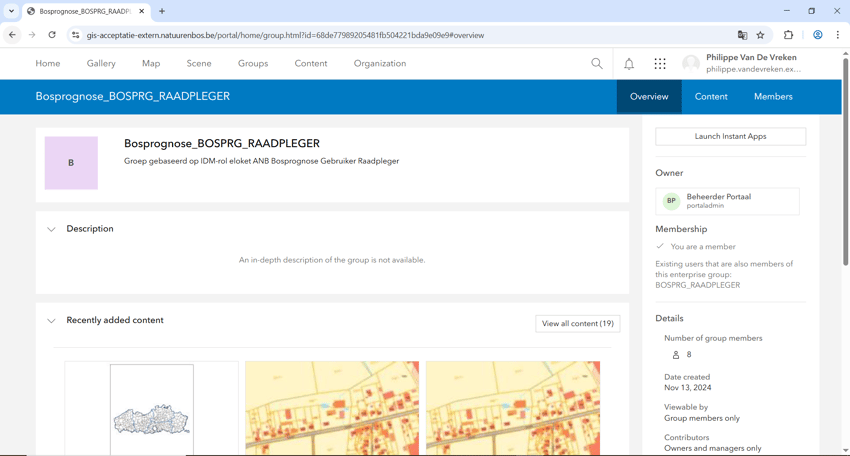Click the 'You are a member' text

[x=703, y=247]
